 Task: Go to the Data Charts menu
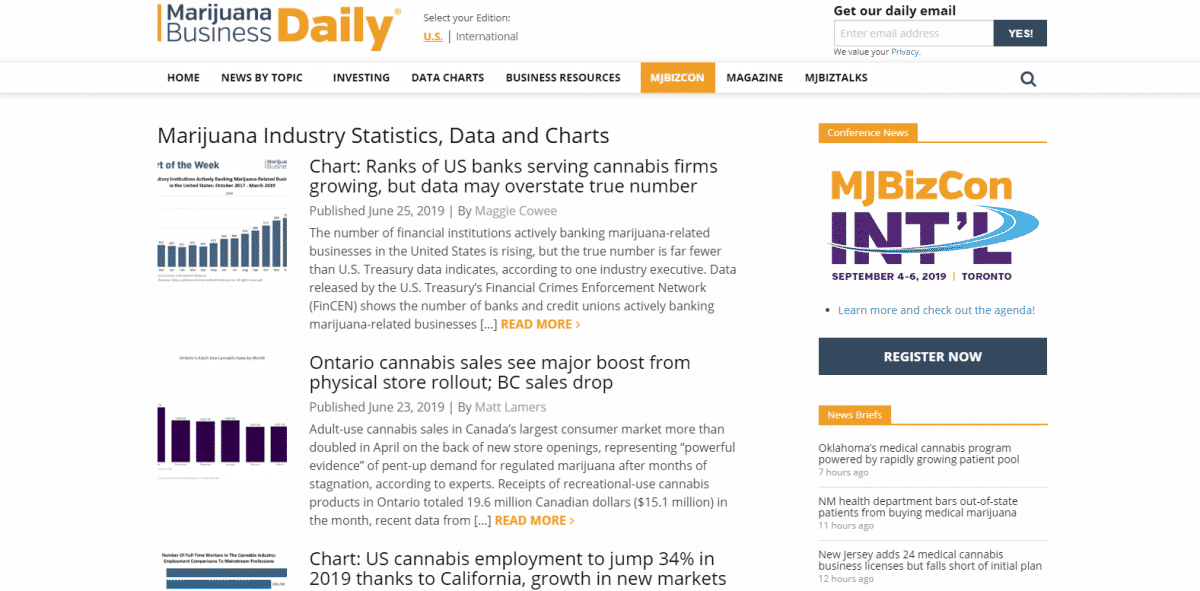(x=447, y=78)
